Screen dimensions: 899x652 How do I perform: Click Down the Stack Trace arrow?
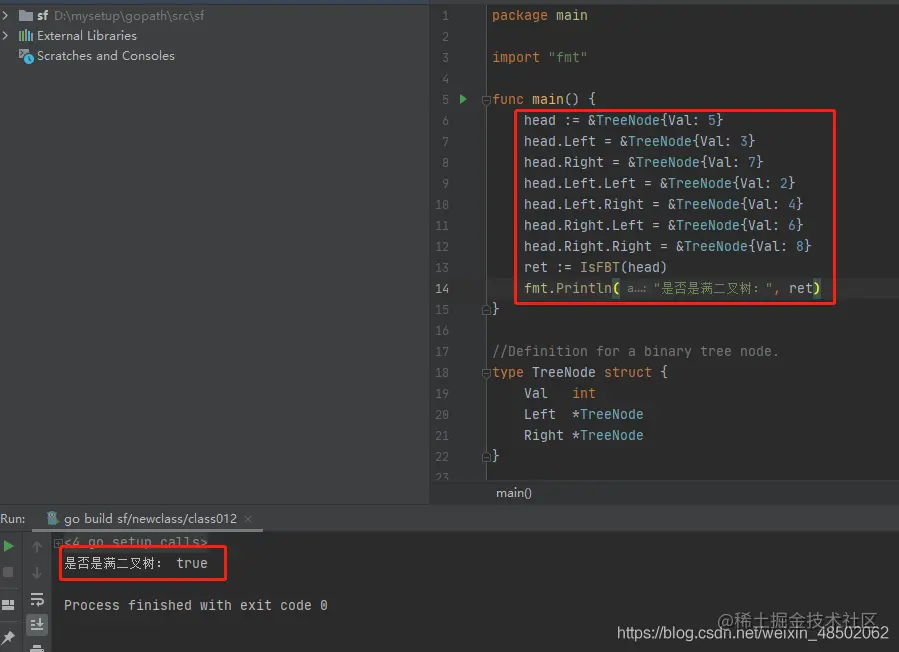(37, 573)
